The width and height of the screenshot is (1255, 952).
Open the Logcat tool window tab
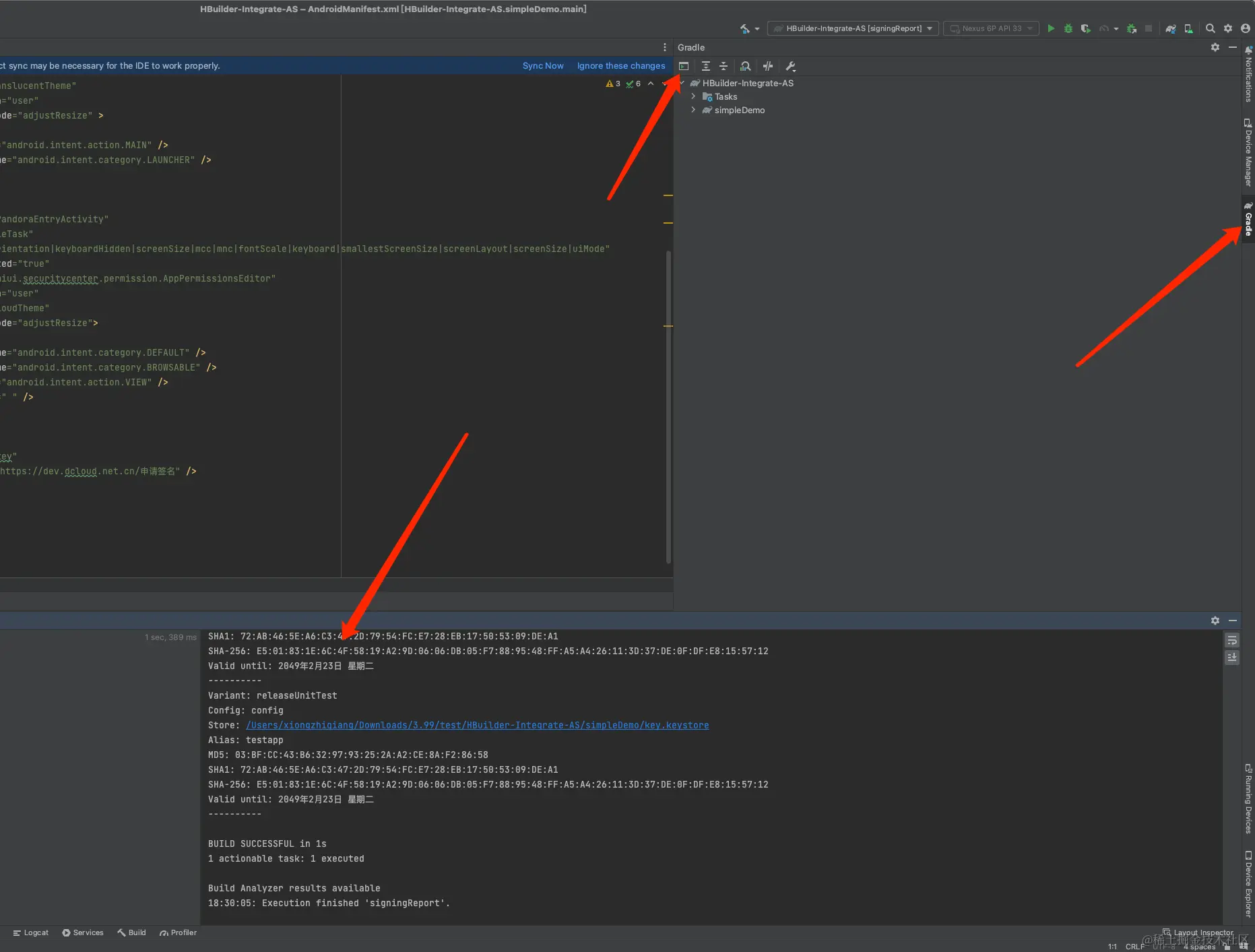click(31, 932)
